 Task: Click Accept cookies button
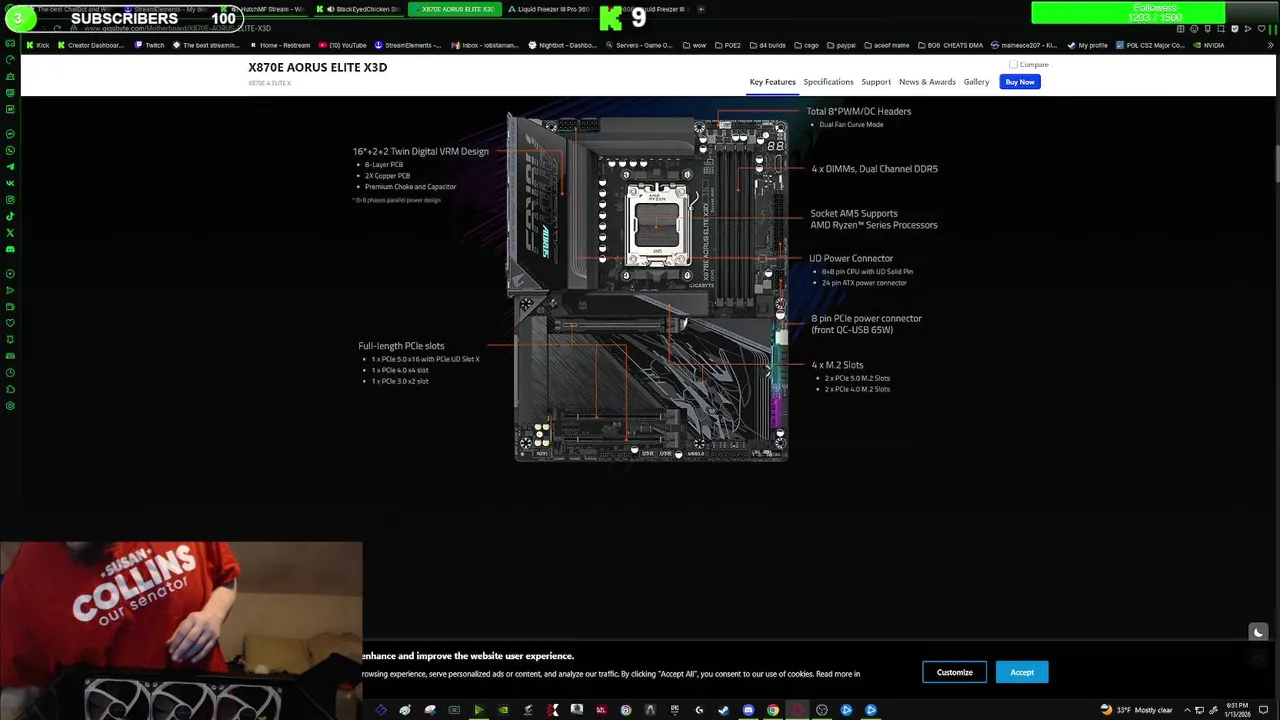pyautogui.click(x=1022, y=672)
